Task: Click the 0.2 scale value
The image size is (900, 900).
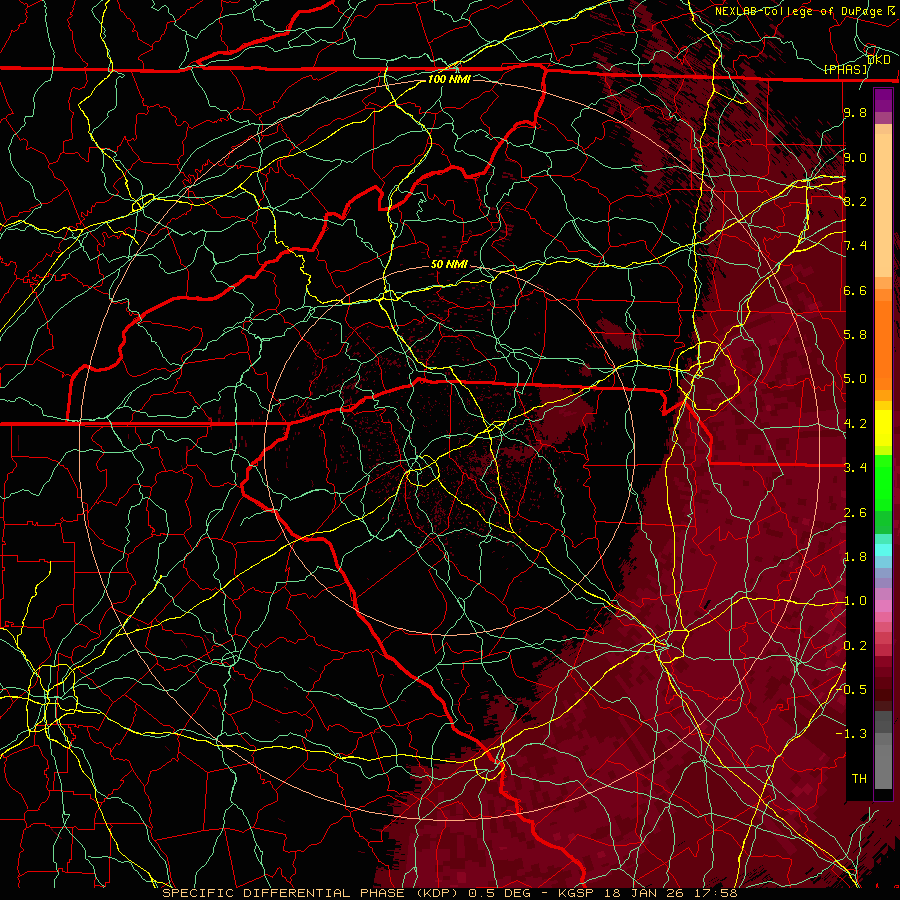Action: 855,646
